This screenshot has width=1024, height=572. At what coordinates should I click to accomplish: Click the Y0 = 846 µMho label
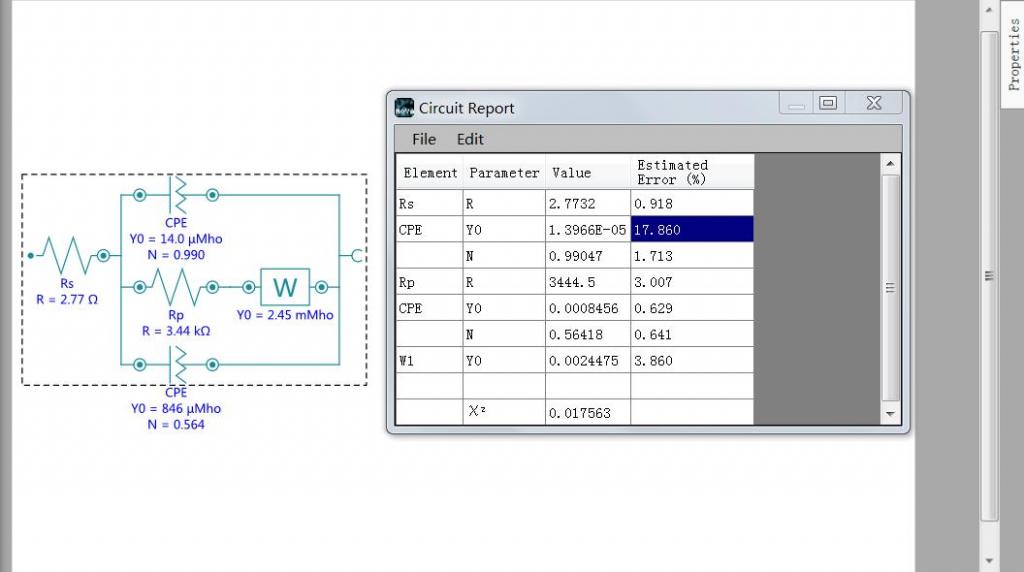176,408
